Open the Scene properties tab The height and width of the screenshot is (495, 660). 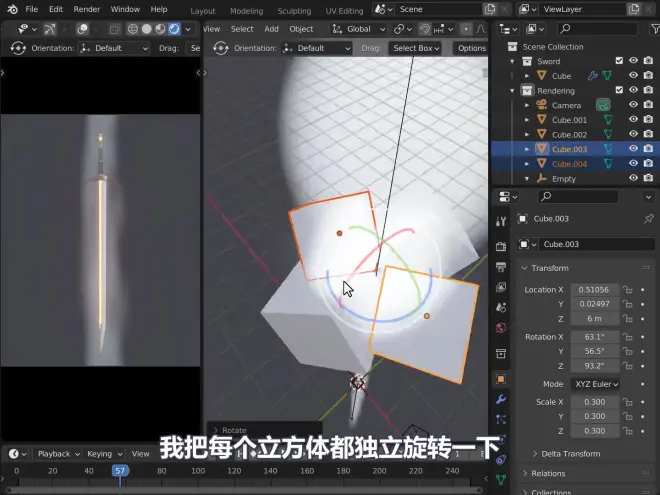[x=501, y=307]
